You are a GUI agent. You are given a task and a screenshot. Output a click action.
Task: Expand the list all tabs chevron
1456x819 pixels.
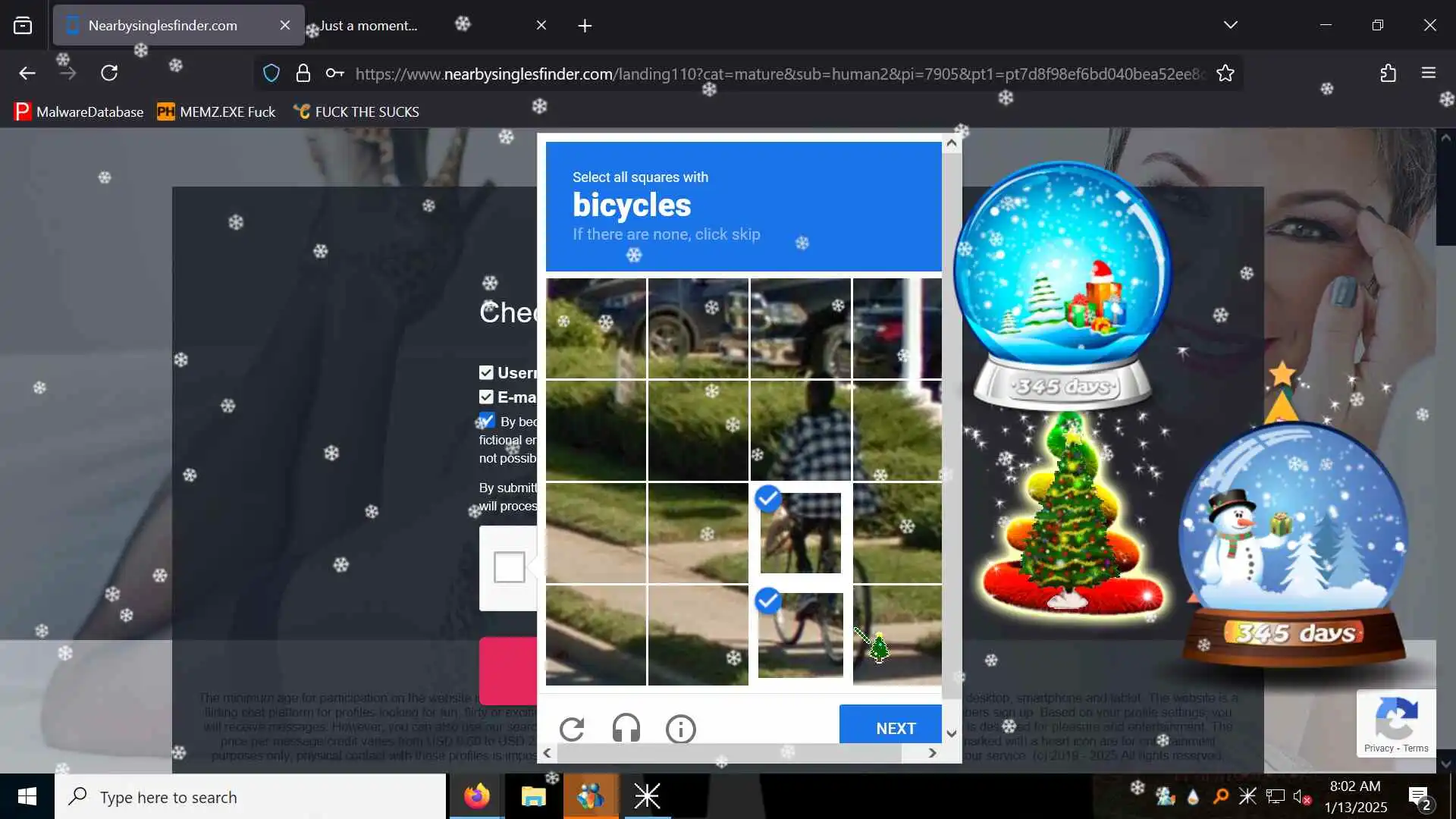[1230, 25]
